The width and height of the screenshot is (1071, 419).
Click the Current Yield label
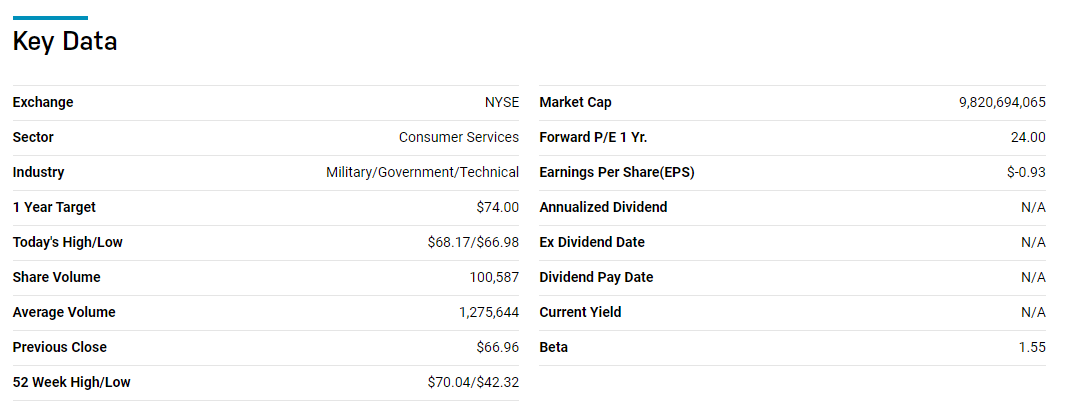pyautogui.click(x=580, y=312)
